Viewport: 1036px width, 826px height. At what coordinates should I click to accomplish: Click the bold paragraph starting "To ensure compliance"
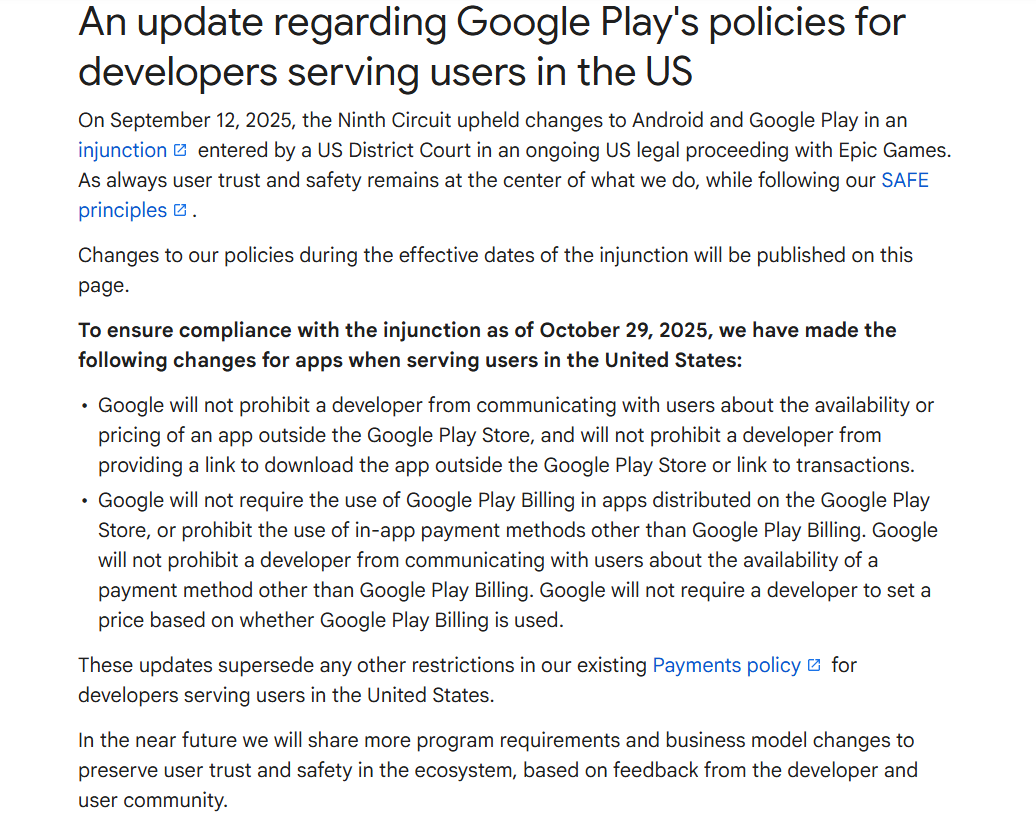click(x=487, y=345)
